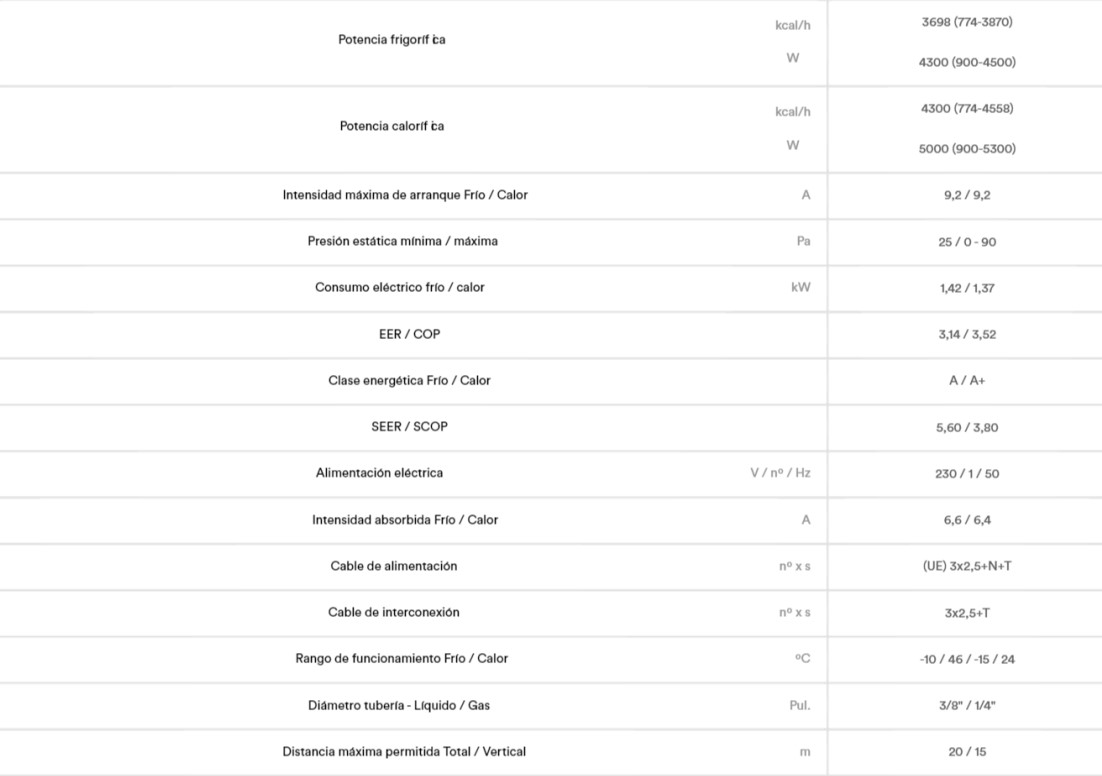Click "Consumo eléctrico frío / calor" label
Screen dimensions: 1102x776
click(x=399, y=287)
